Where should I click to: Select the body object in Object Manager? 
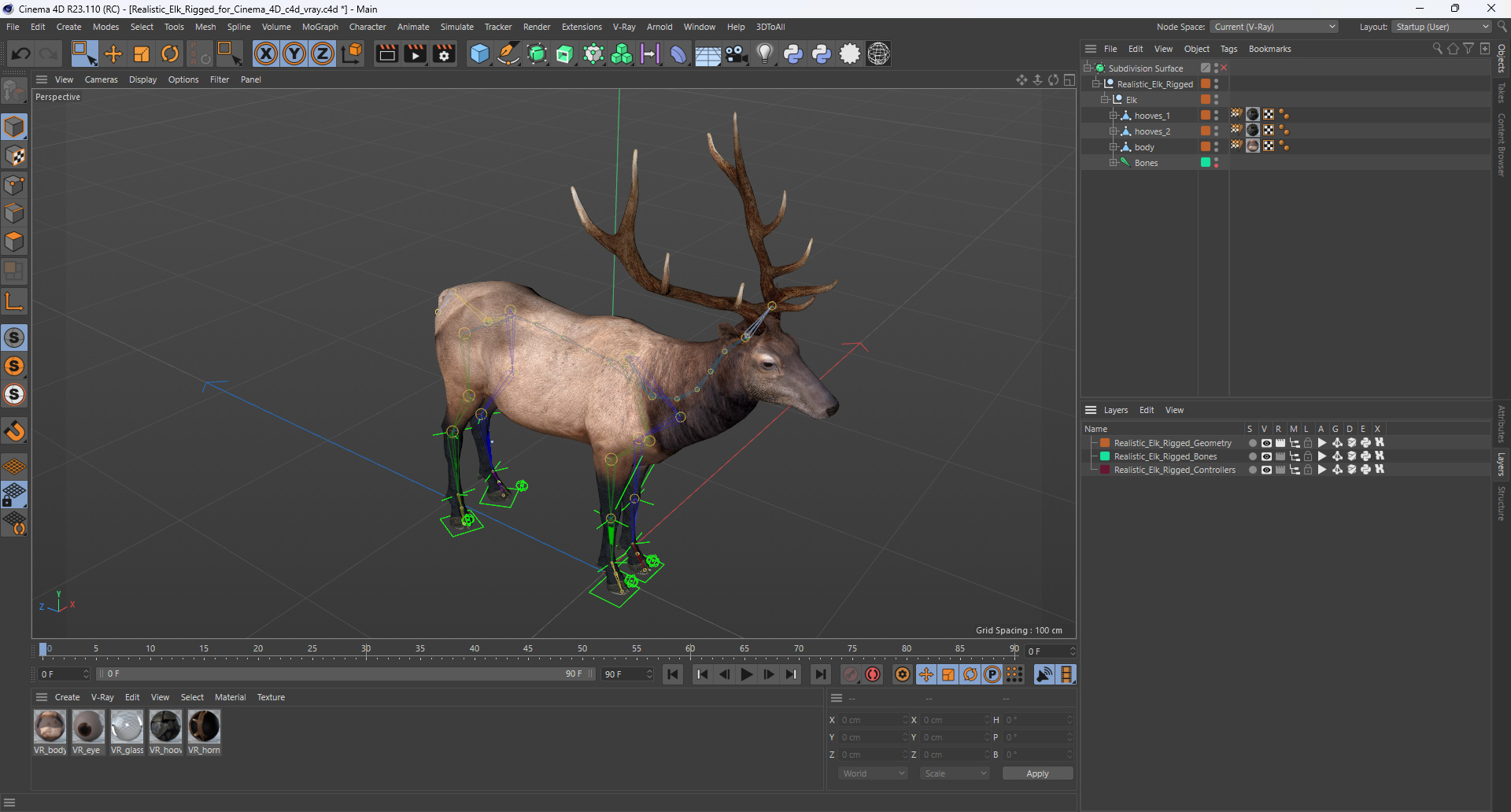point(1143,147)
